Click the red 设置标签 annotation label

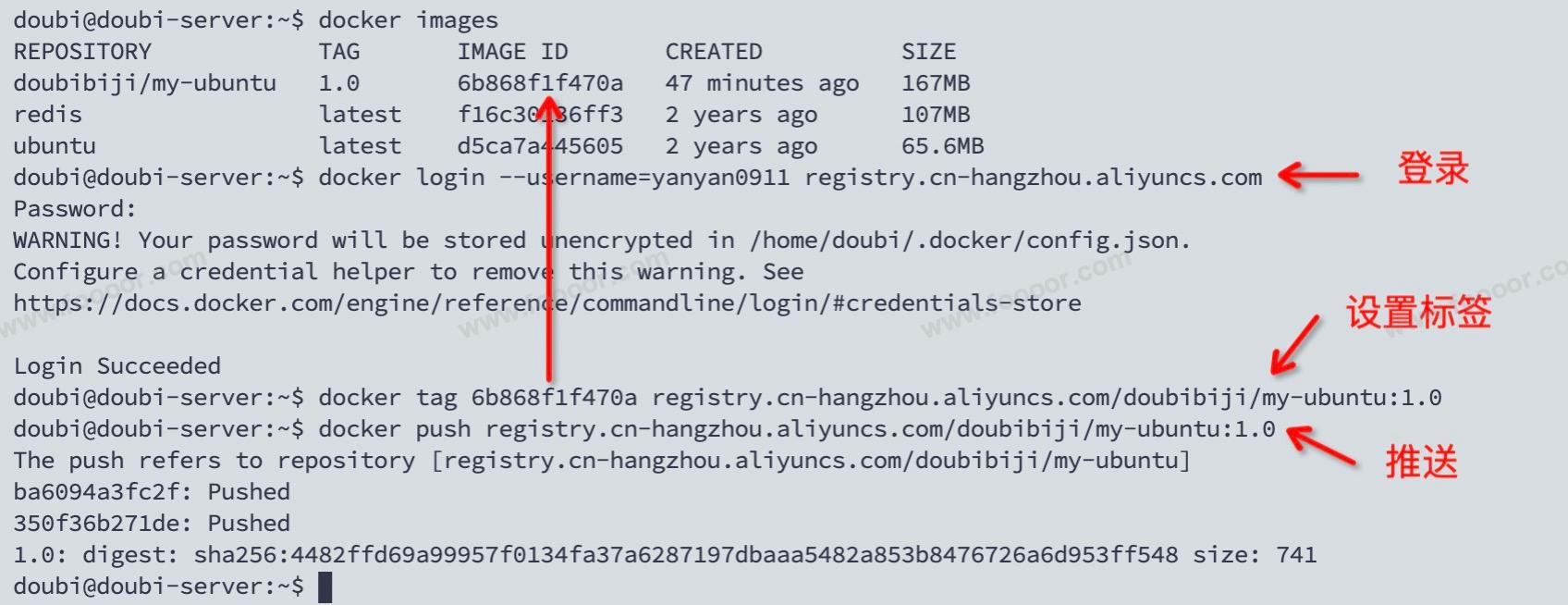click(x=1418, y=313)
